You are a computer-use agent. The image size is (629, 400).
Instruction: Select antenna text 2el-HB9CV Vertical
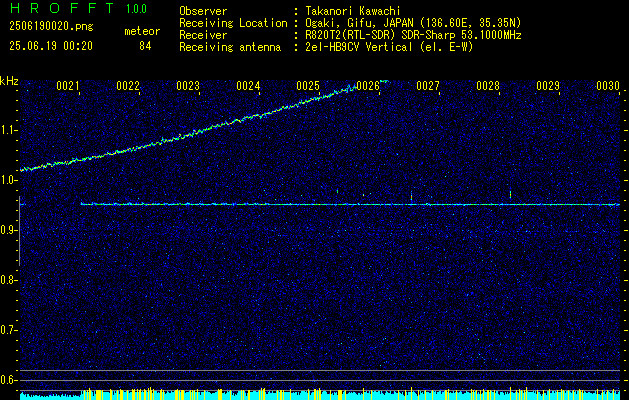[x=359, y=47]
